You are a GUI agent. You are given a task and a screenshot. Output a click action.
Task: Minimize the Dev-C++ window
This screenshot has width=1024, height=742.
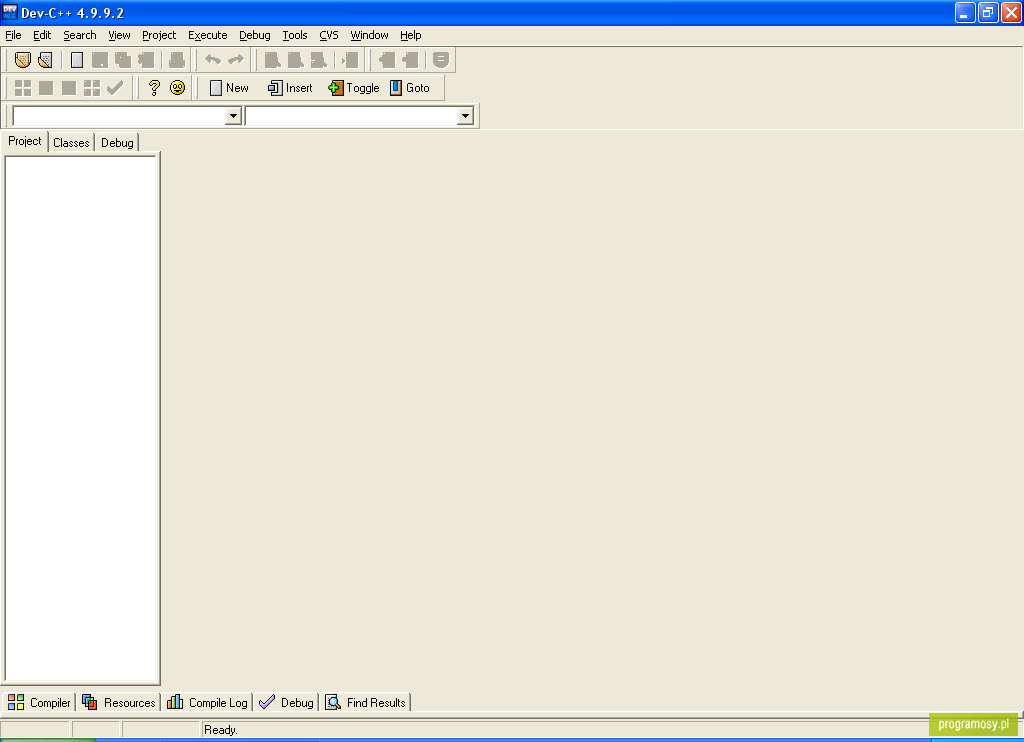965,12
